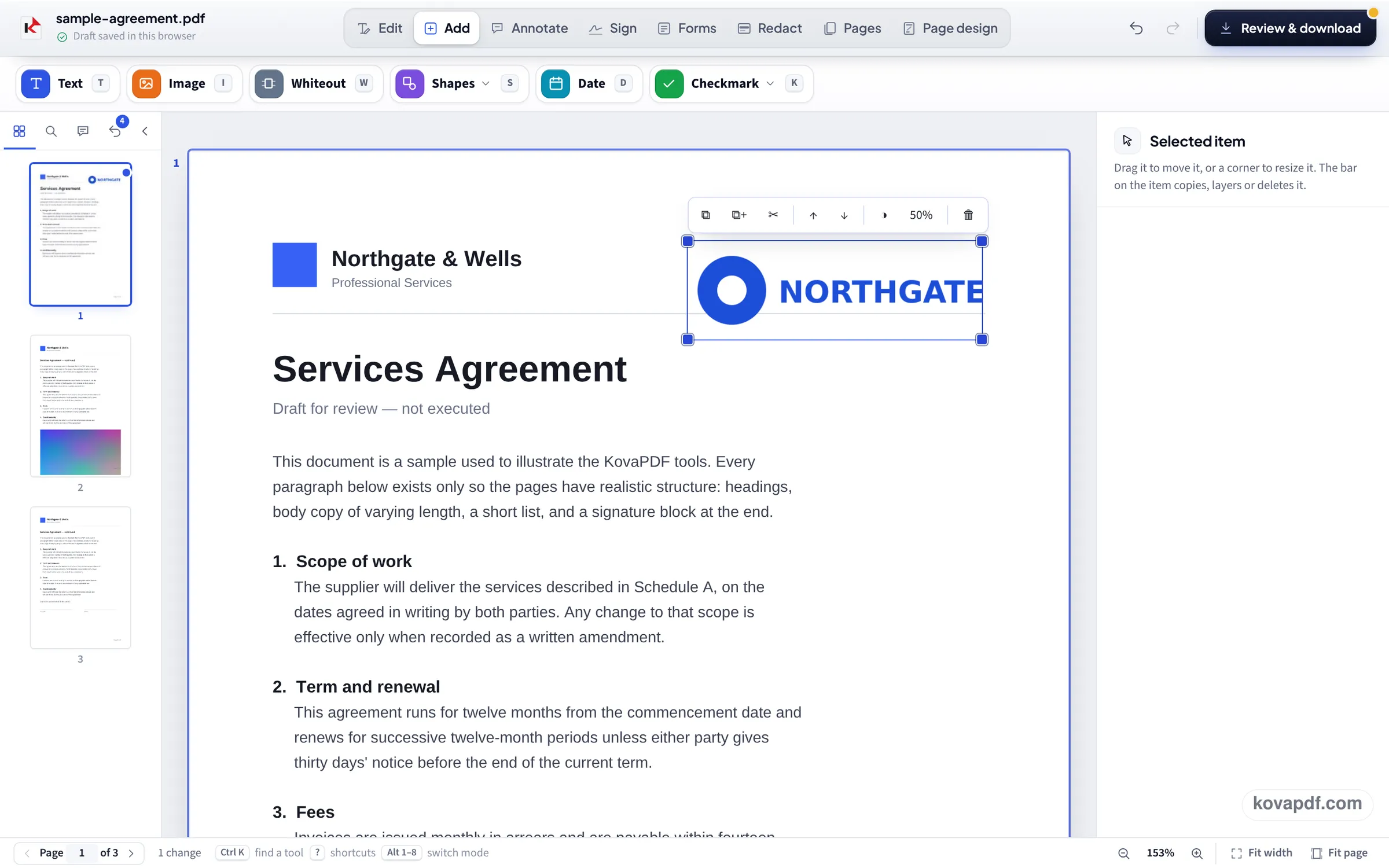Select the Text tool
This screenshot has width=1389, height=868.
67,83
